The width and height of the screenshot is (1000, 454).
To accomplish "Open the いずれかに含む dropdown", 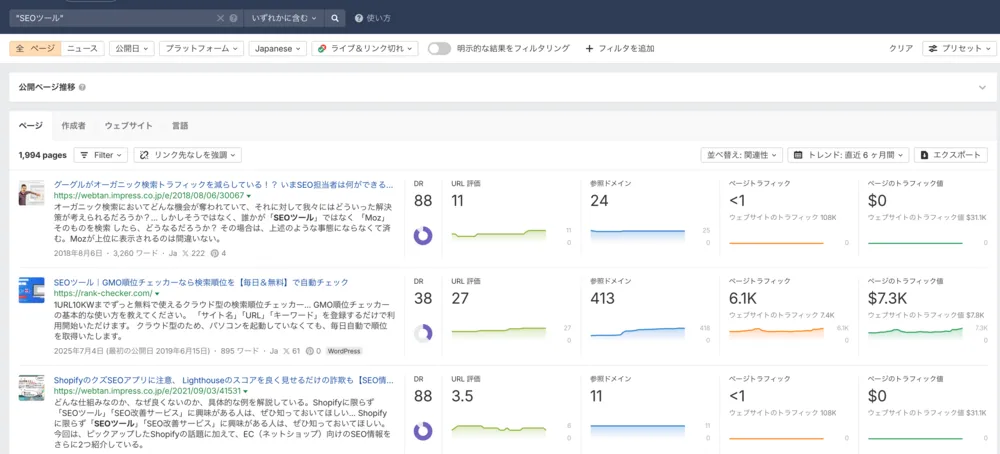I will point(284,18).
